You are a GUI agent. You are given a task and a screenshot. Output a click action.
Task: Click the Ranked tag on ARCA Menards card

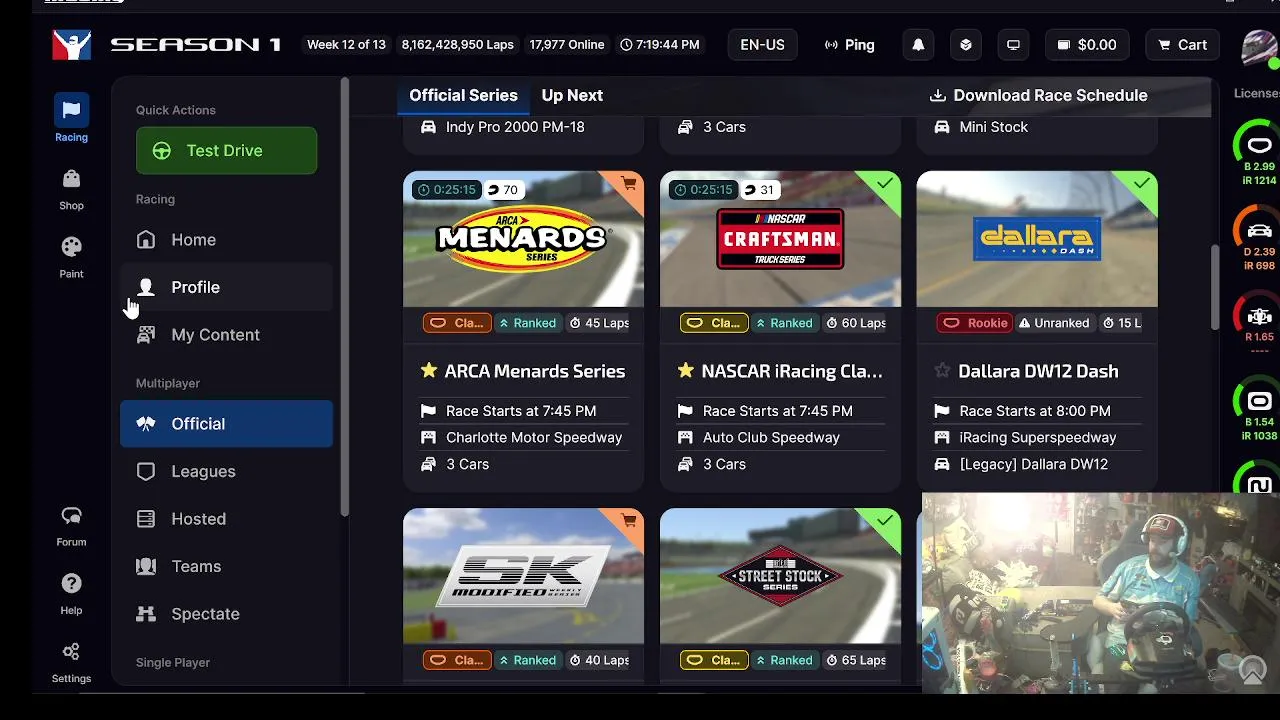pyautogui.click(x=527, y=323)
